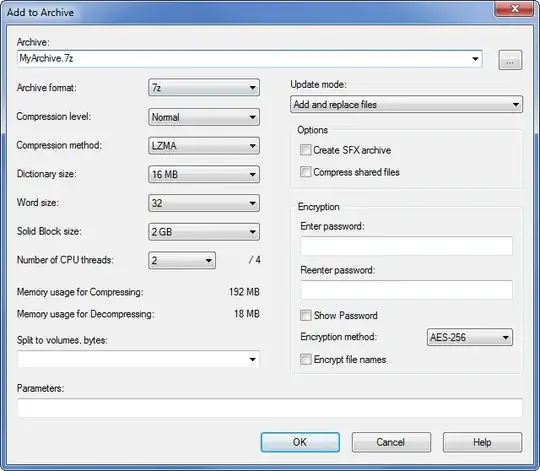Toggle the Compress shared files checkbox
The width and height of the screenshot is (540, 471).
pos(305,172)
